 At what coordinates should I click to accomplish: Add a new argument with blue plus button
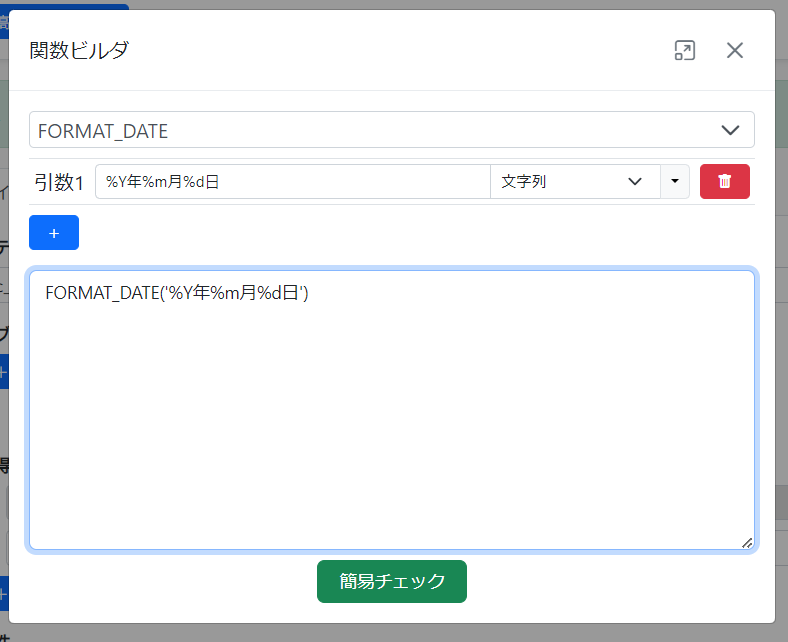click(x=54, y=232)
